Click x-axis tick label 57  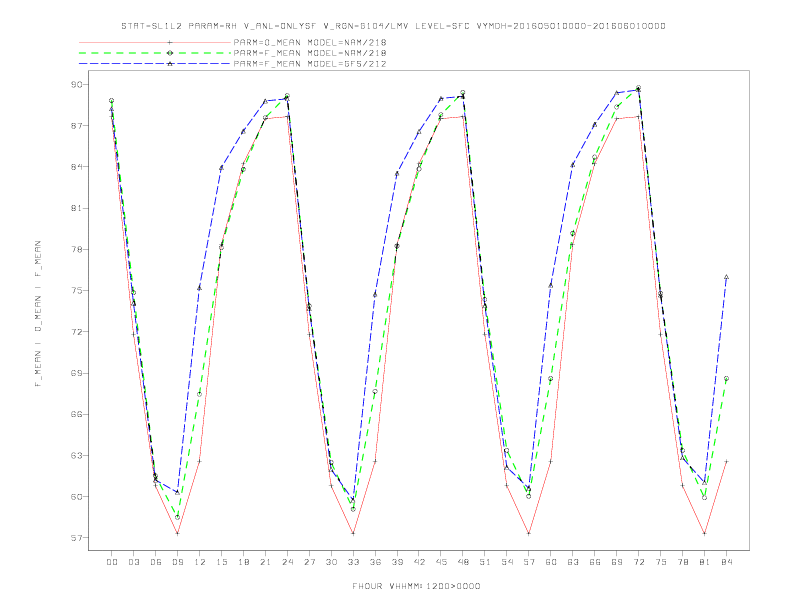point(529,562)
